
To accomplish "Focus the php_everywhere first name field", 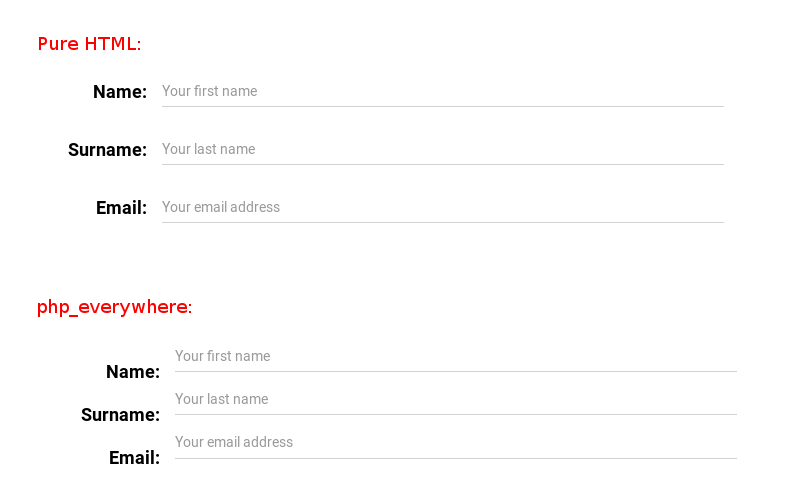I will point(456,357).
